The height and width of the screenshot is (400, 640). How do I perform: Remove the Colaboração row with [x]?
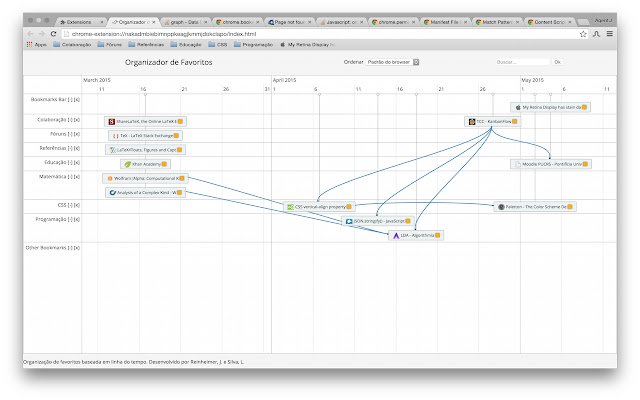pos(77,120)
